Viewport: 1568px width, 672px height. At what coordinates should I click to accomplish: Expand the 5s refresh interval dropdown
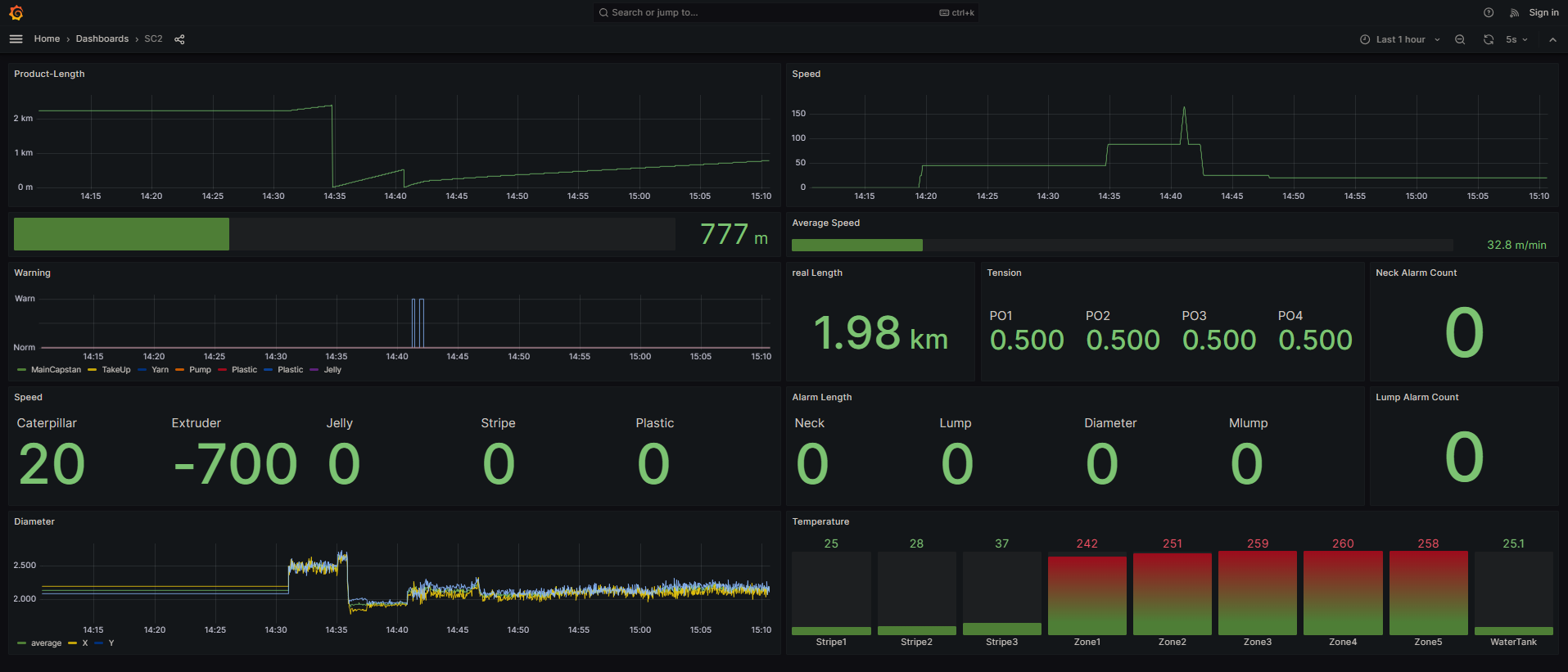(1516, 39)
